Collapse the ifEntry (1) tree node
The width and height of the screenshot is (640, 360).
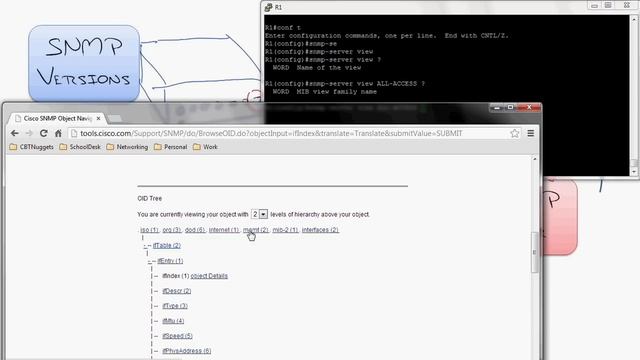149,261
